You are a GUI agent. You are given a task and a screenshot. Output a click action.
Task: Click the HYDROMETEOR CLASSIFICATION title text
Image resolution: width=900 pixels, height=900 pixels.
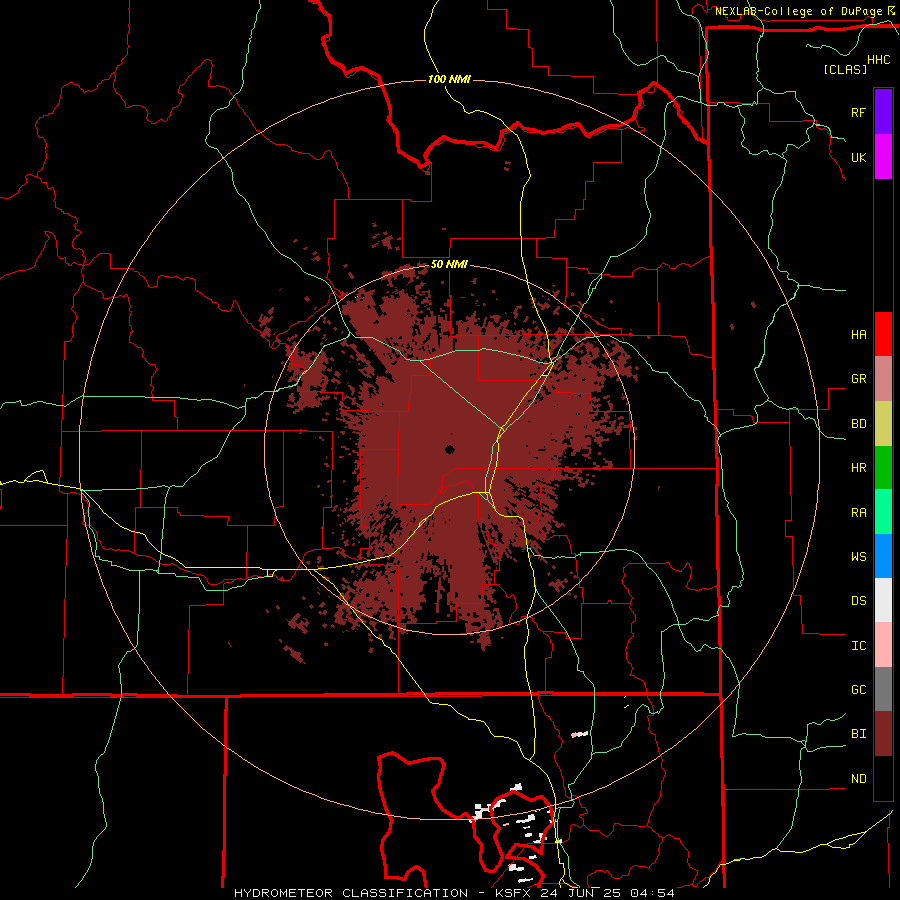point(351,893)
